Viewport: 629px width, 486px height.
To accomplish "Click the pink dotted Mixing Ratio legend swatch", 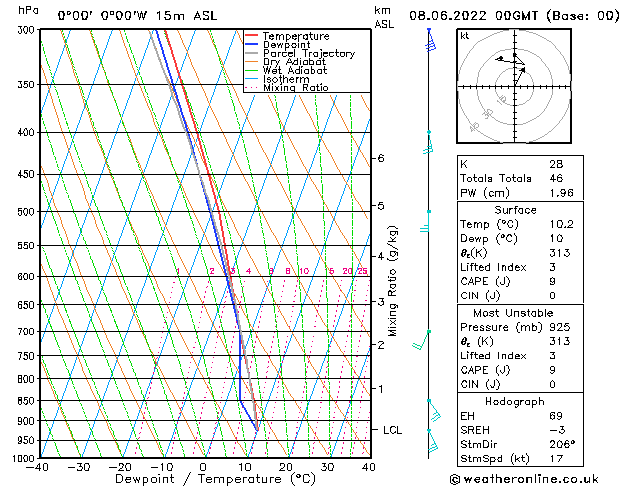I will pyautogui.click(x=252, y=87).
